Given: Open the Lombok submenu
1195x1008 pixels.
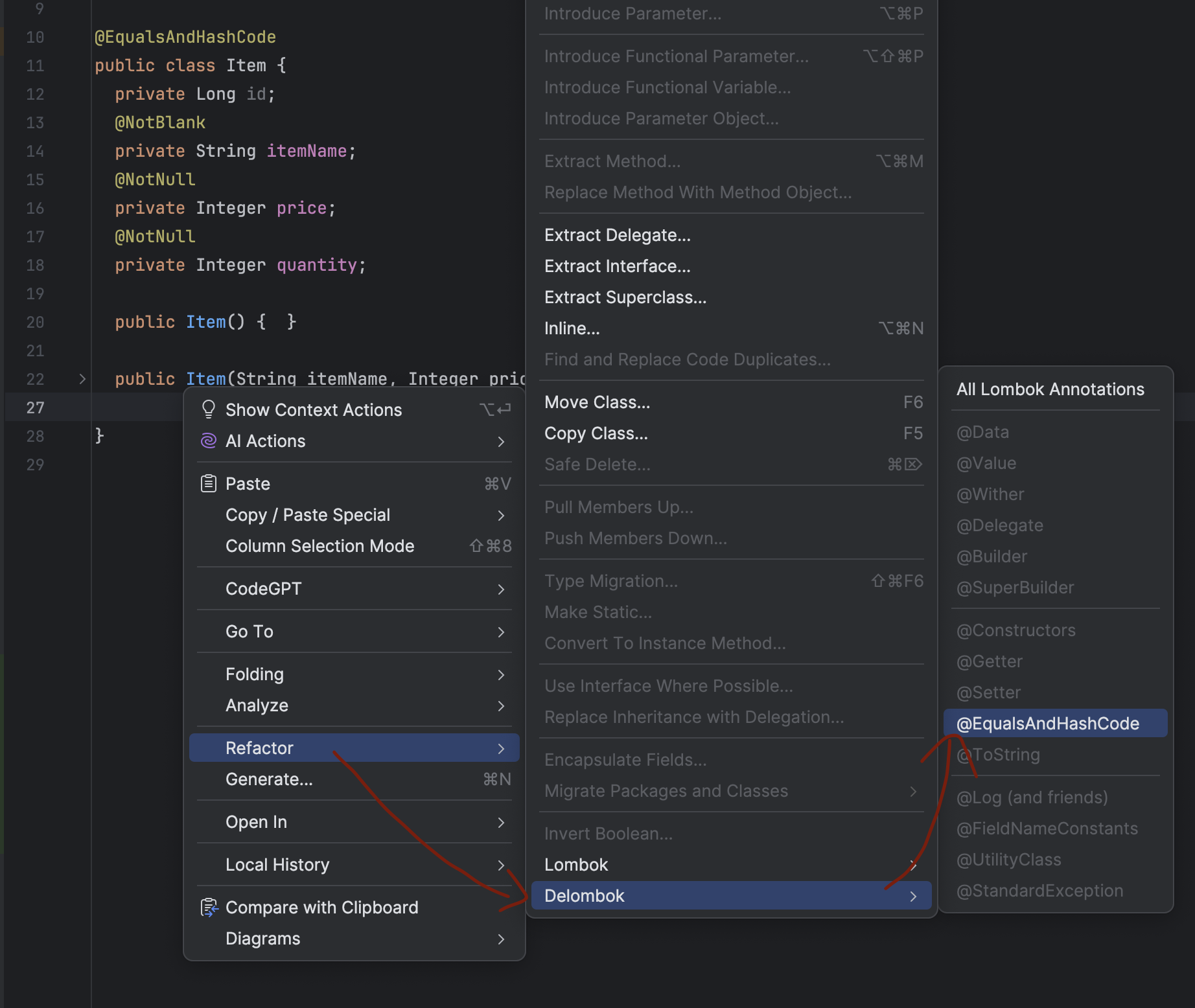Looking at the screenshot, I should pyautogui.click(x=731, y=865).
